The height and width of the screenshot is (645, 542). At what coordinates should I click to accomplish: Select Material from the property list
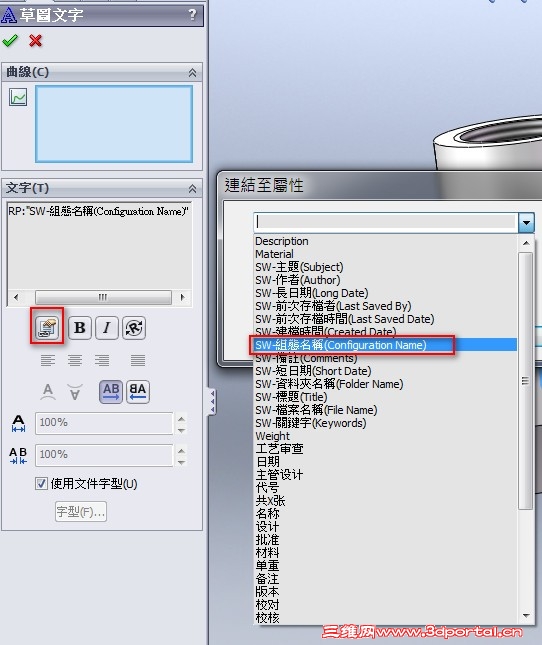(x=274, y=254)
